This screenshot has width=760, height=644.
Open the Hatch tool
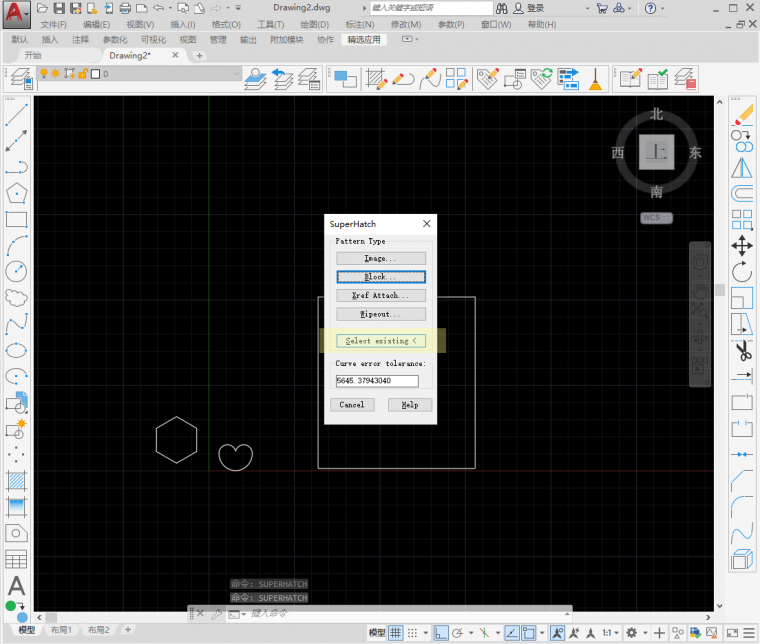[x=16, y=481]
